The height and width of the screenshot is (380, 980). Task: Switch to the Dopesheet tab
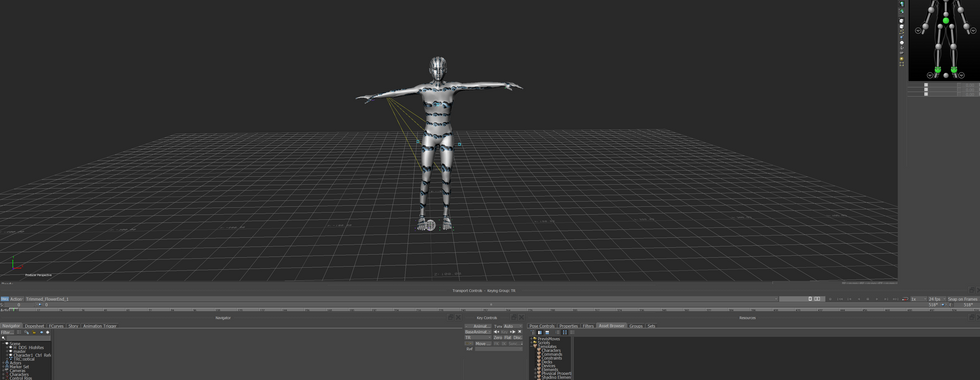[x=34, y=326]
